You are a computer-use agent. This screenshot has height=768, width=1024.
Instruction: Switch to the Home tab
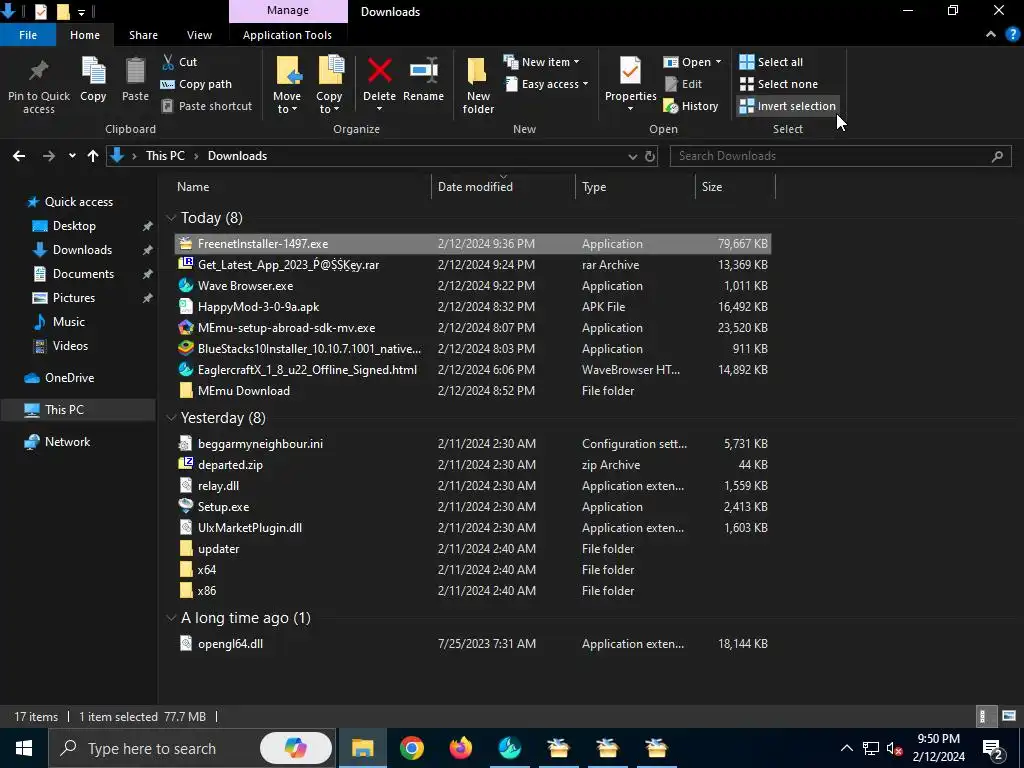pos(85,35)
